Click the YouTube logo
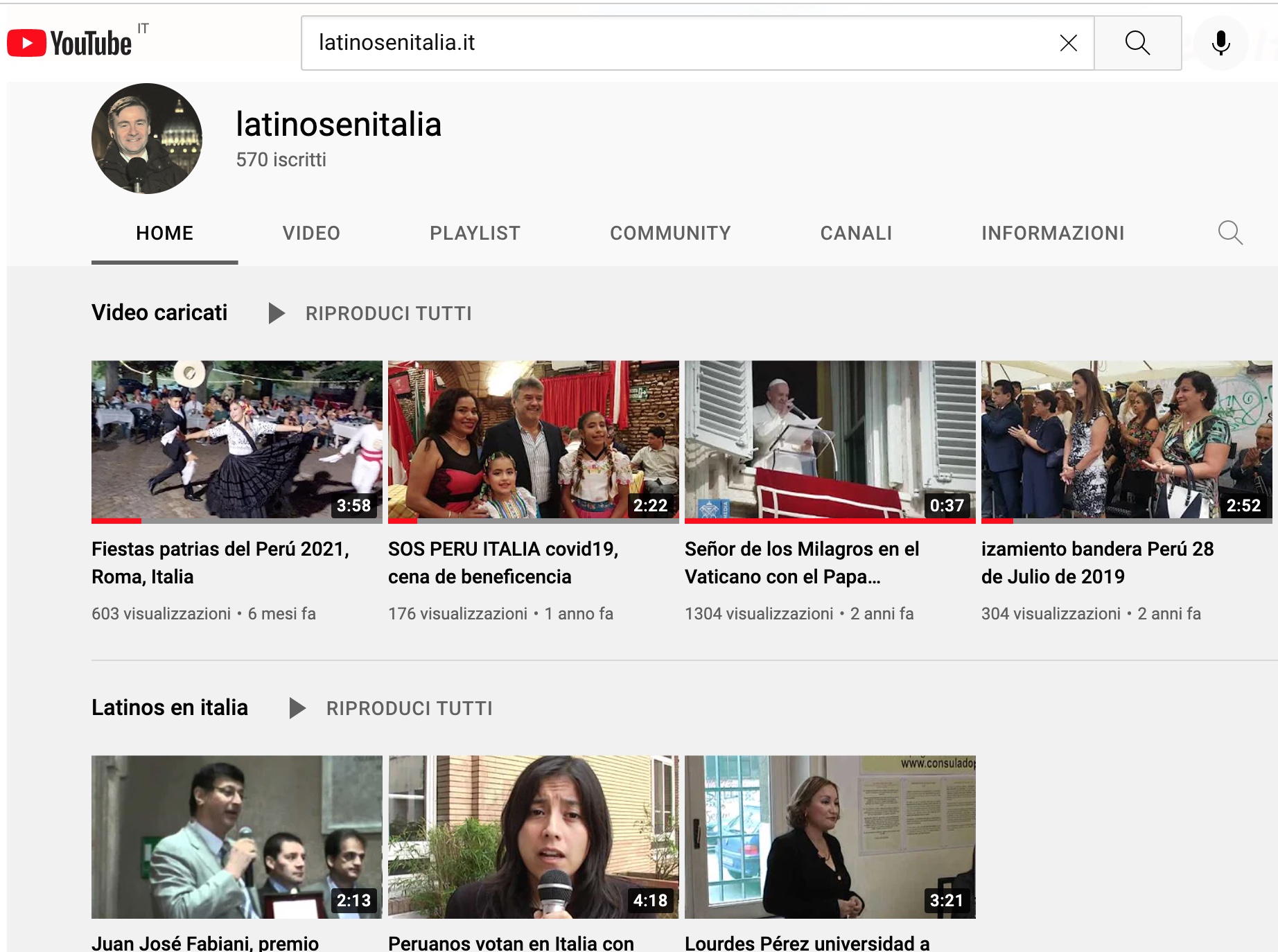The image size is (1278, 952). click(69, 43)
